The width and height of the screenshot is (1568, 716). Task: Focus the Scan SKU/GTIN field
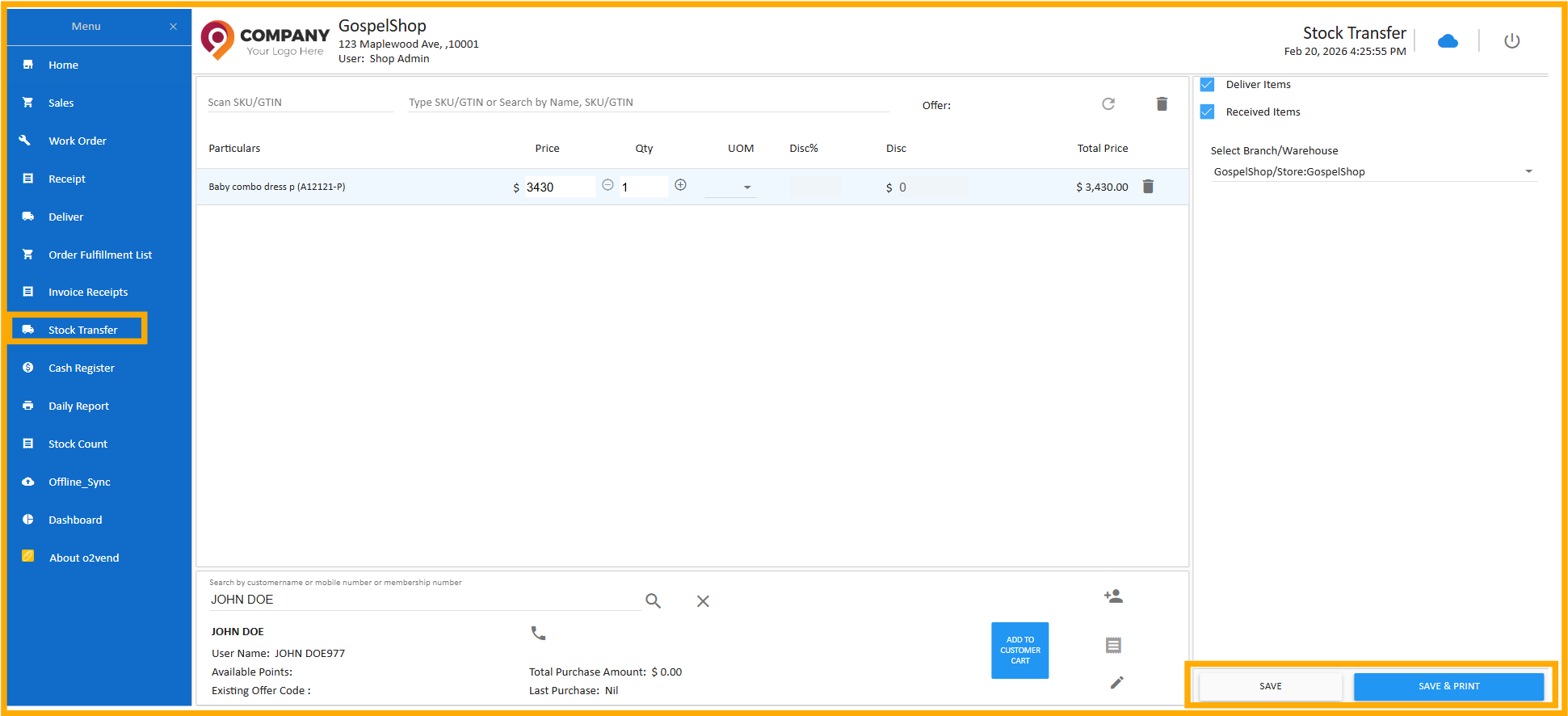pos(300,103)
